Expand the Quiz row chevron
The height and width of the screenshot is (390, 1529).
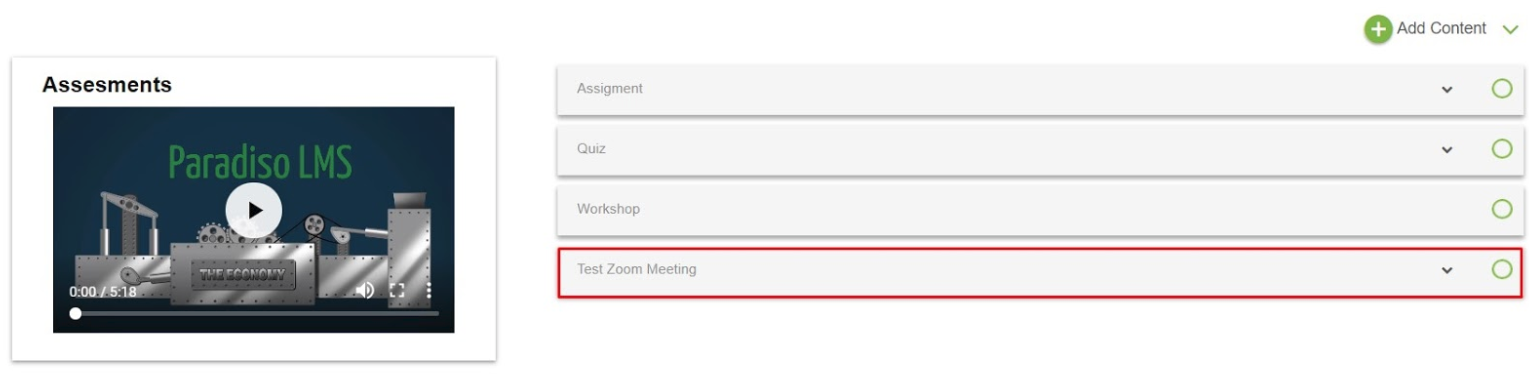[1446, 150]
